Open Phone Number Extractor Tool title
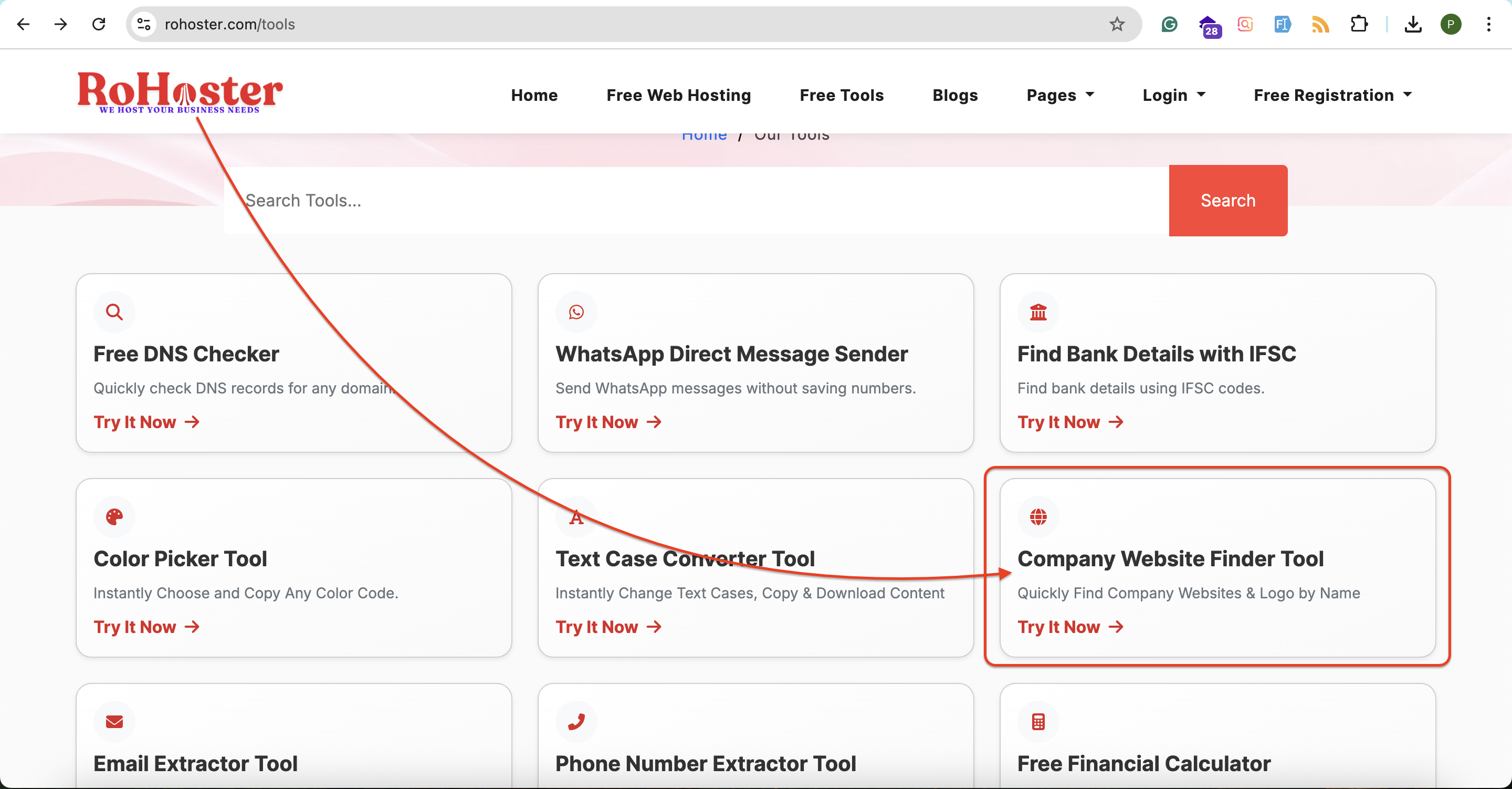Screen dimensions: 1512x789 click(x=706, y=764)
